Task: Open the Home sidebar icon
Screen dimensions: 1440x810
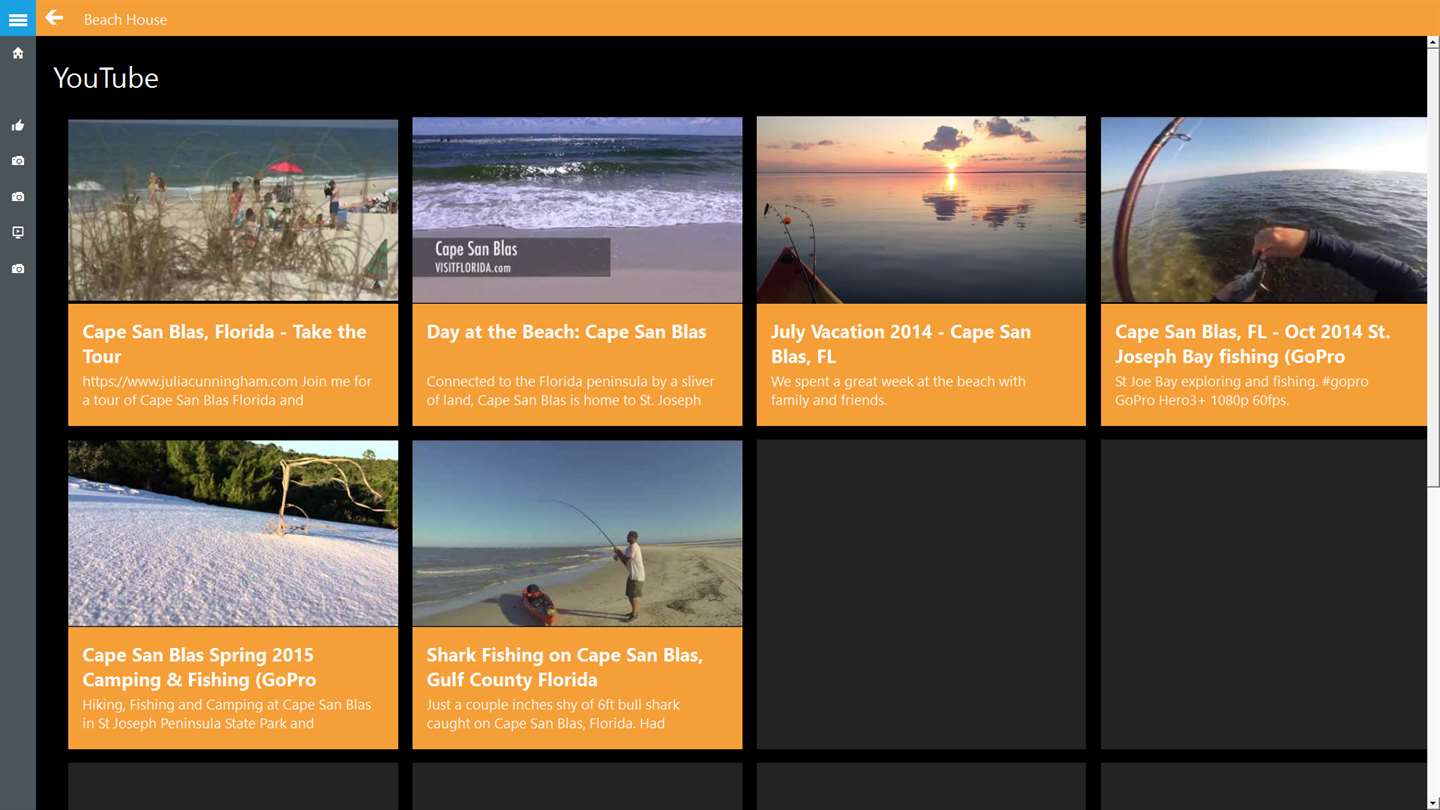Action: (x=18, y=53)
